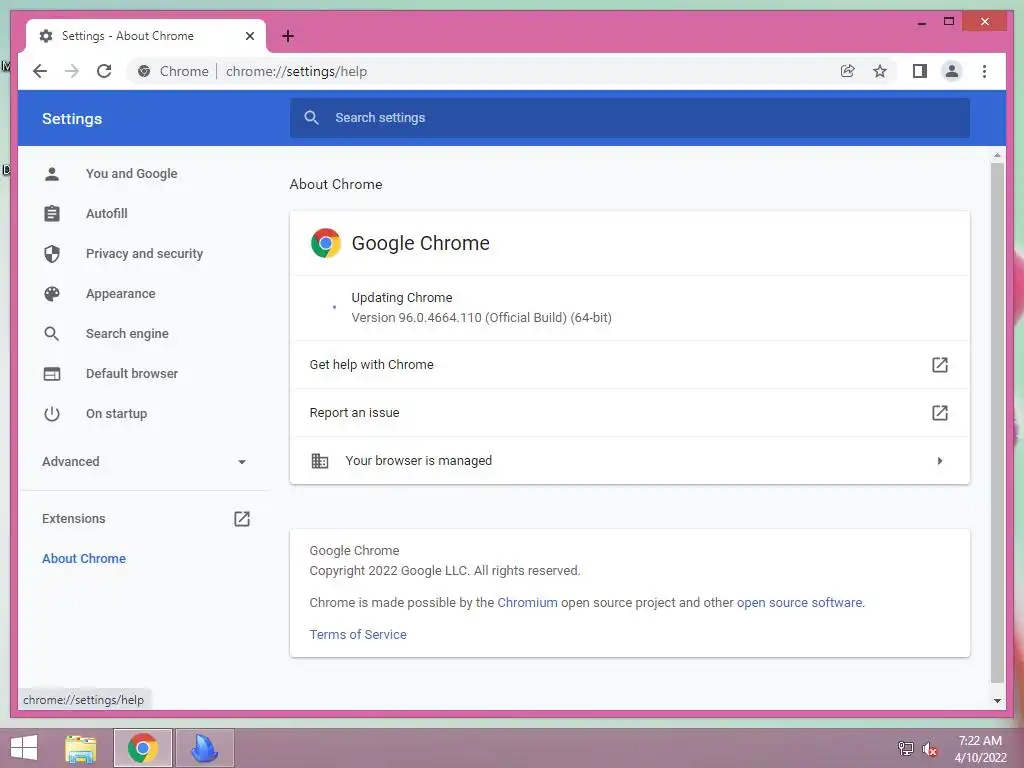The height and width of the screenshot is (768, 1024).
Task: Click the site info icon in address bar
Action: coord(144,71)
